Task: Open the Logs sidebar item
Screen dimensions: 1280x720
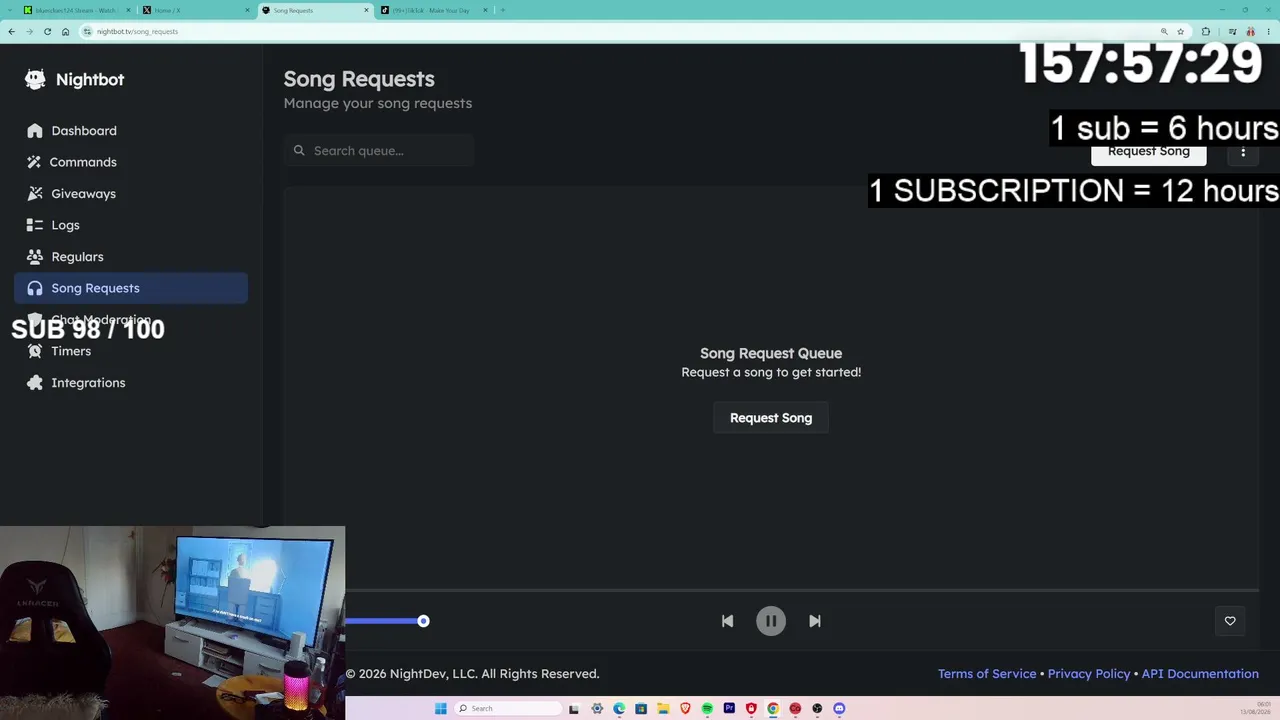Action: [x=131, y=225]
